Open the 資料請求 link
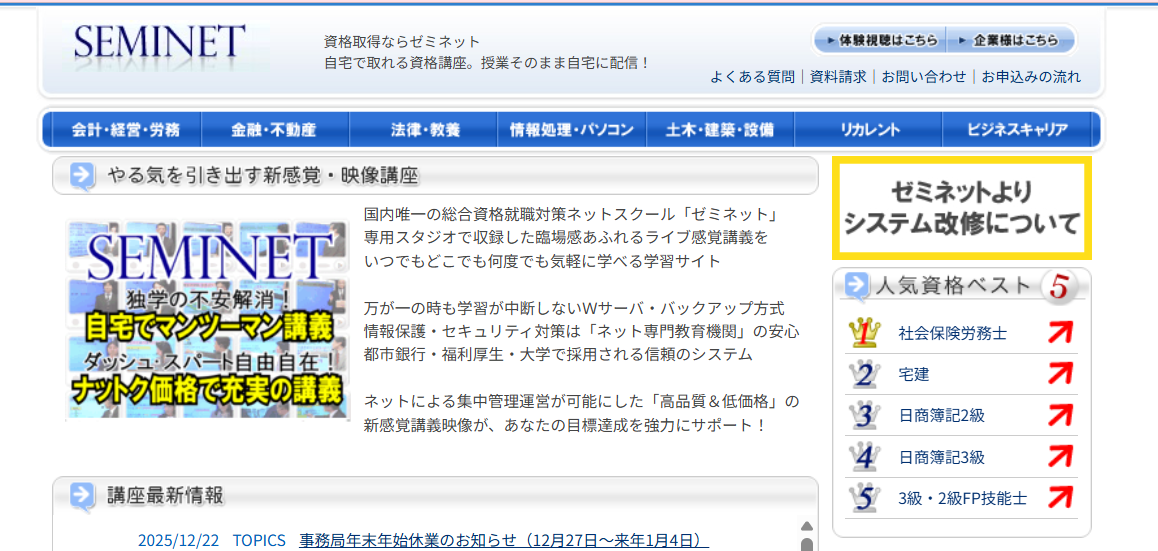1158x551 pixels. (838, 77)
